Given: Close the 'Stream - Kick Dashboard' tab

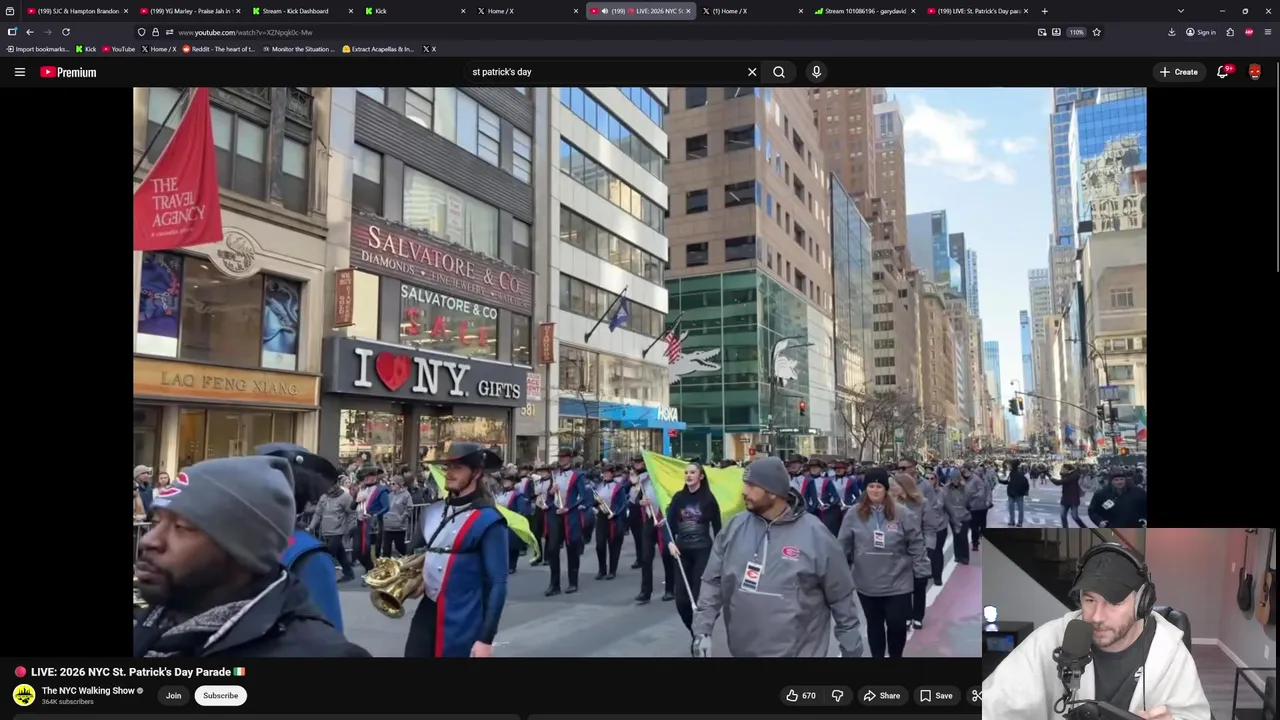Looking at the screenshot, I should pos(350,11).
